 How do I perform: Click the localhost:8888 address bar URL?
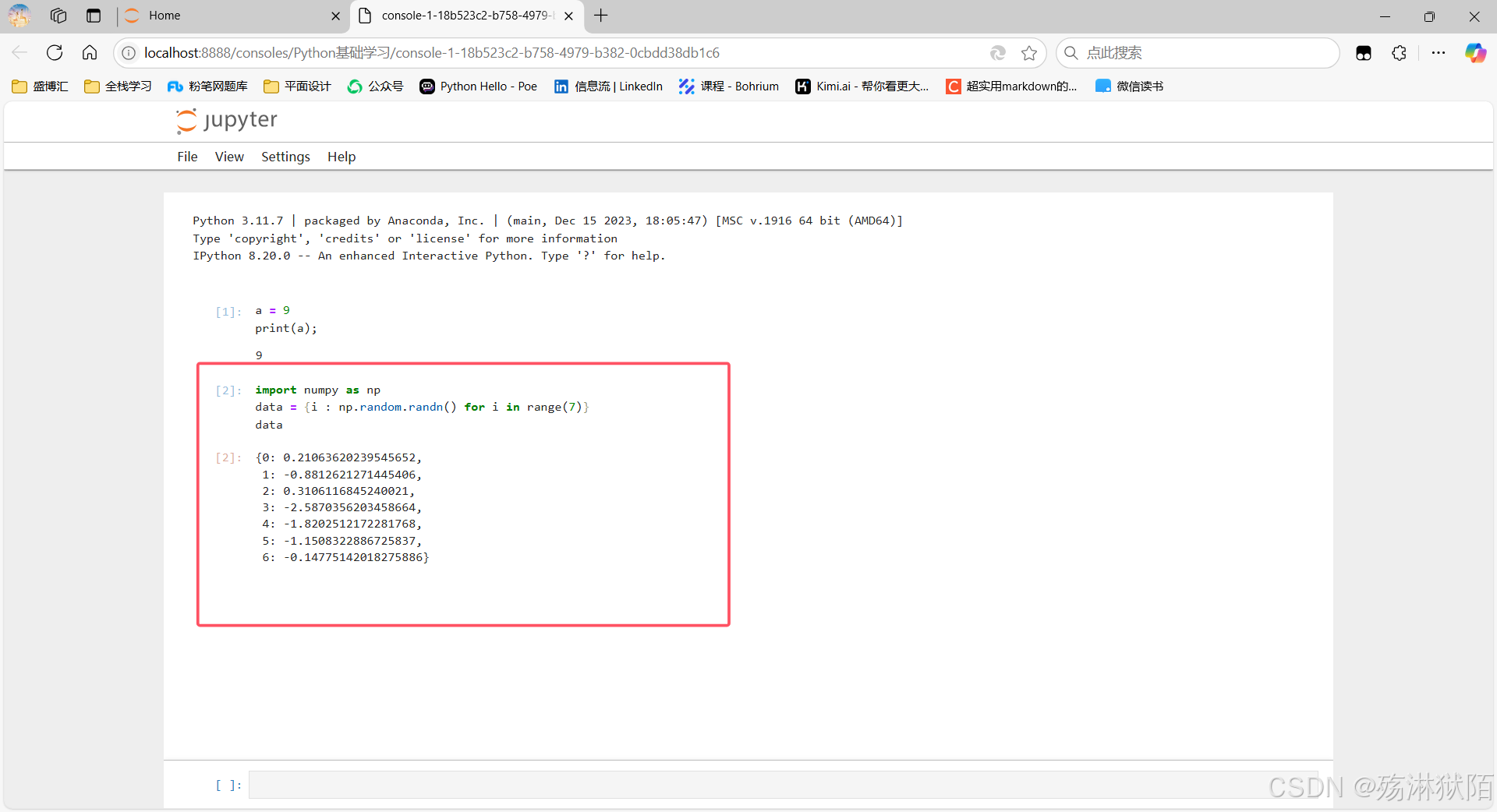[432, 53]
